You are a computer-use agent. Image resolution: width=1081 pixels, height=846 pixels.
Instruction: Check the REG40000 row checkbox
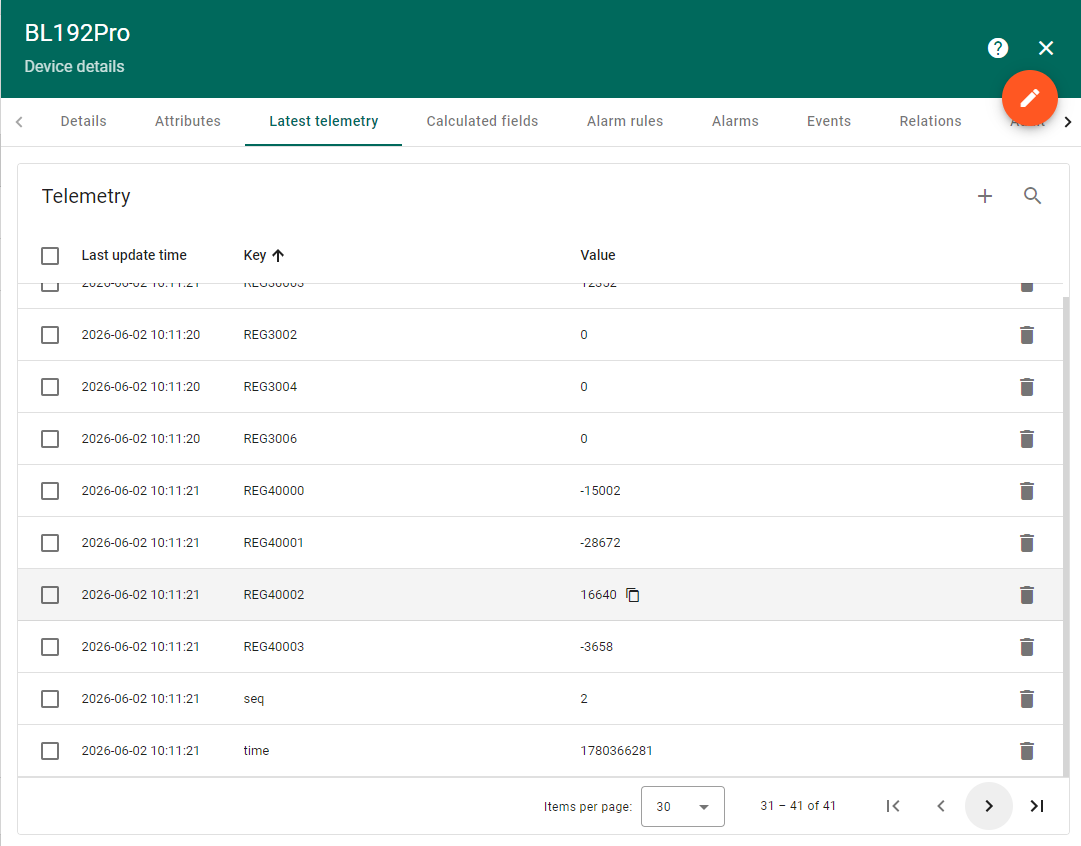point(50,491)
